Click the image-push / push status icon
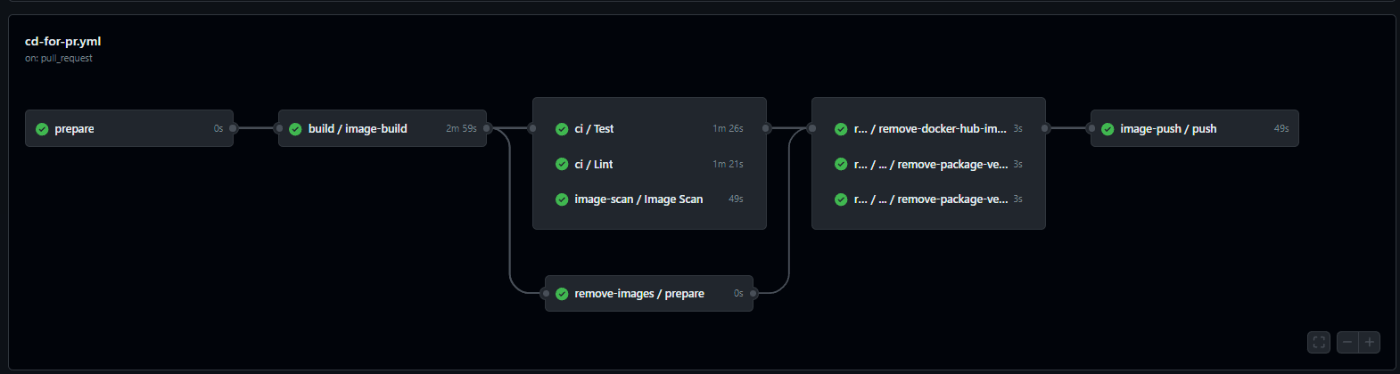This screenshot has width=1400, height=374. click(x=1108, y=129)
